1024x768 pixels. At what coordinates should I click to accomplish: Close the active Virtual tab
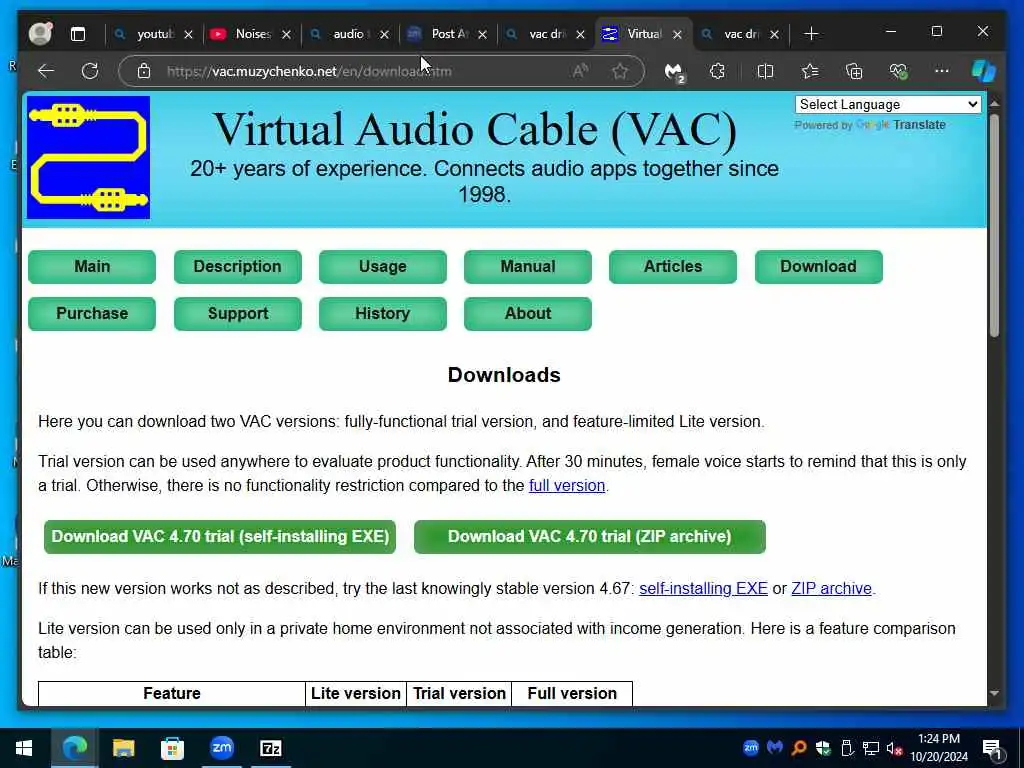(677, 35)
